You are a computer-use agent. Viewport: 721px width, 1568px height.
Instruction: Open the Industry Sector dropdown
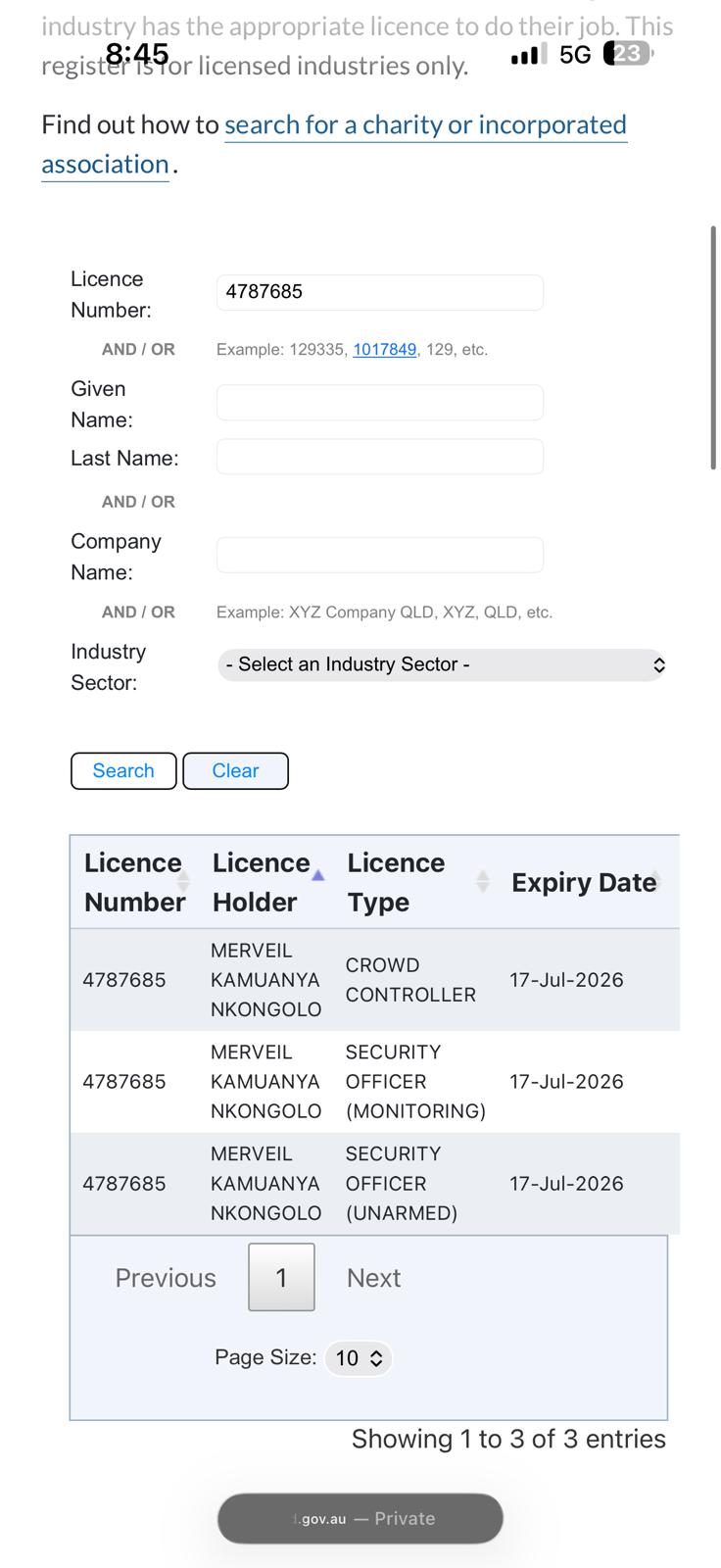tap(442, 664)
